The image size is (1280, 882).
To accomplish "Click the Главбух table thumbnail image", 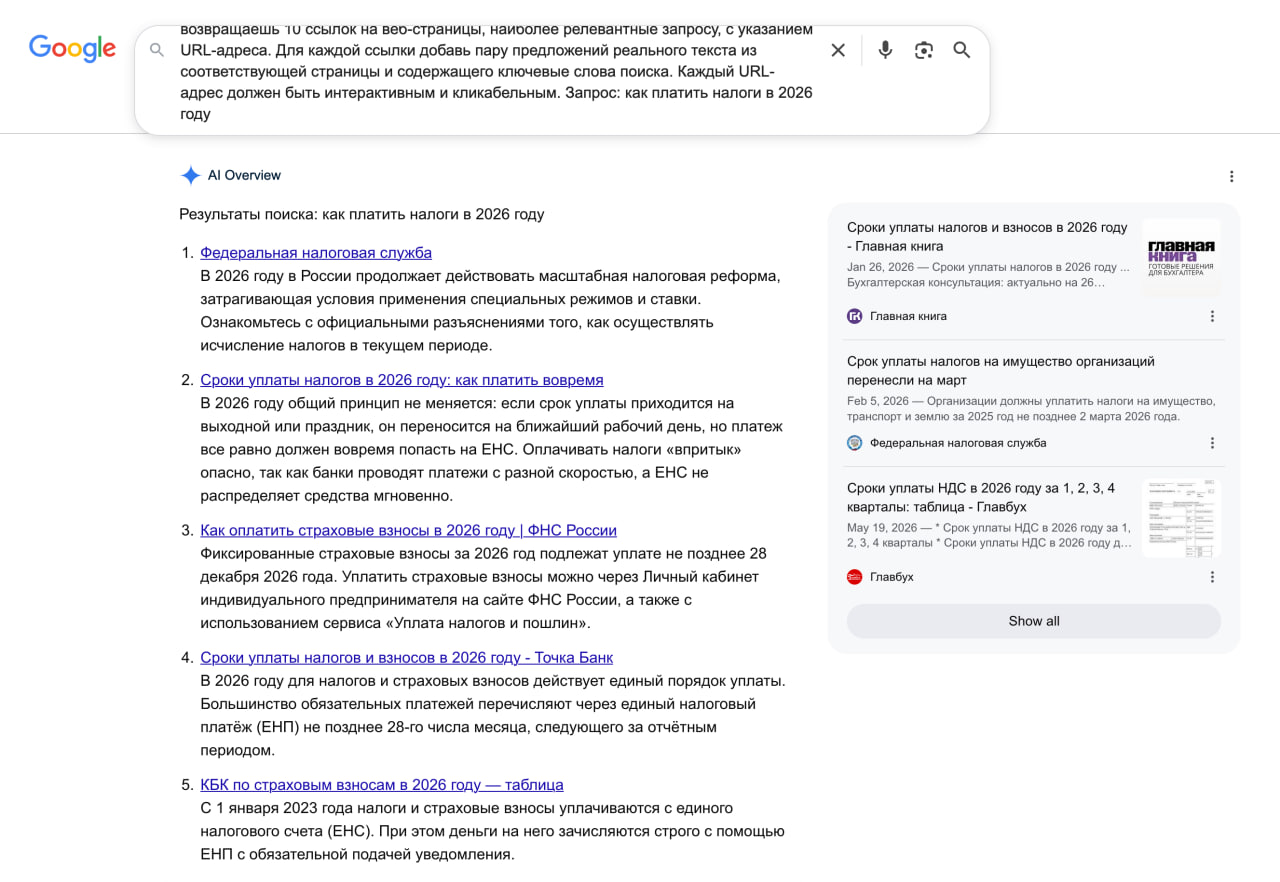I will pyautogui.click(x=1181, y=518).
